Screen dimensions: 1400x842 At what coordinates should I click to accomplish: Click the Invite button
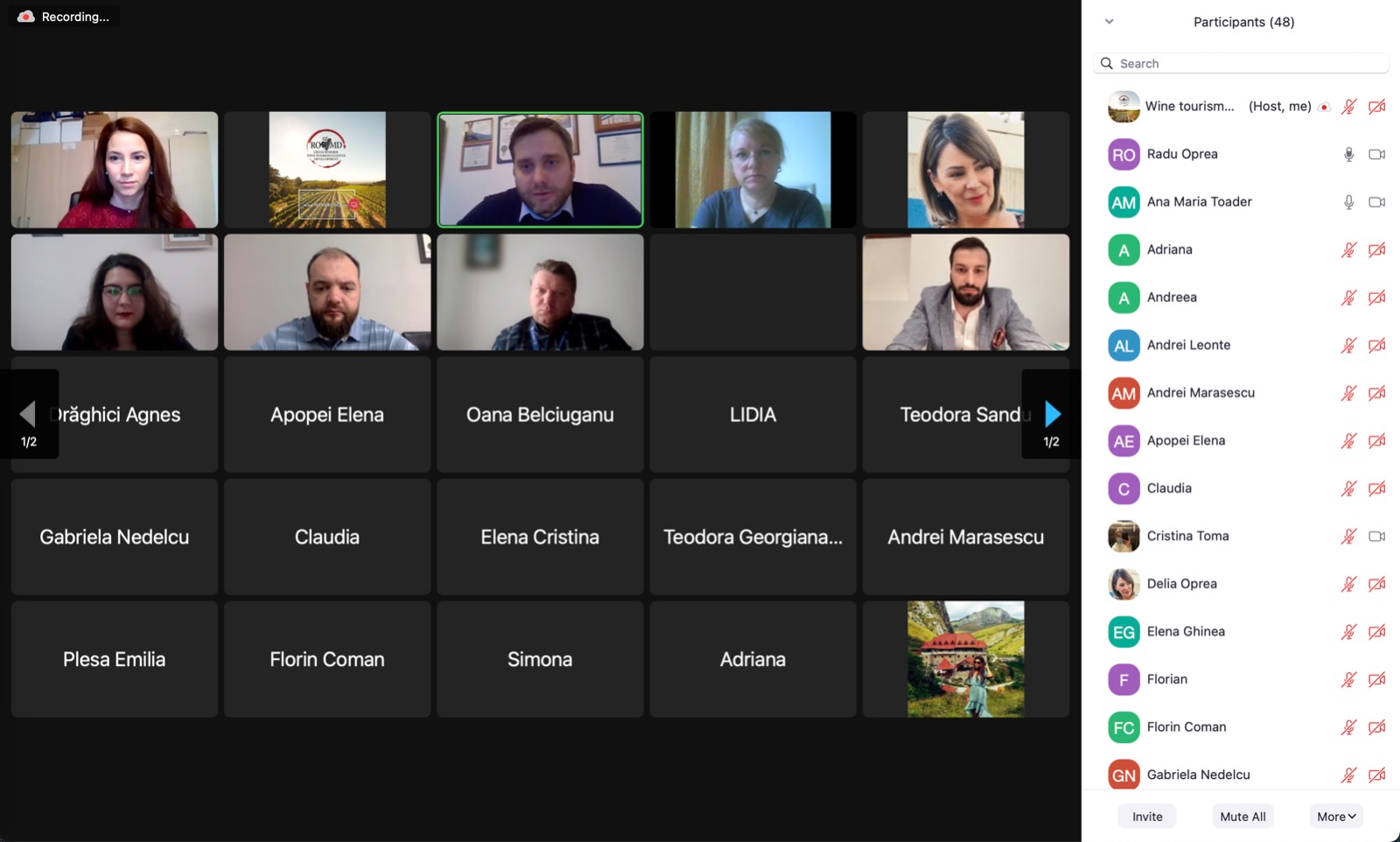[1147, 817]
